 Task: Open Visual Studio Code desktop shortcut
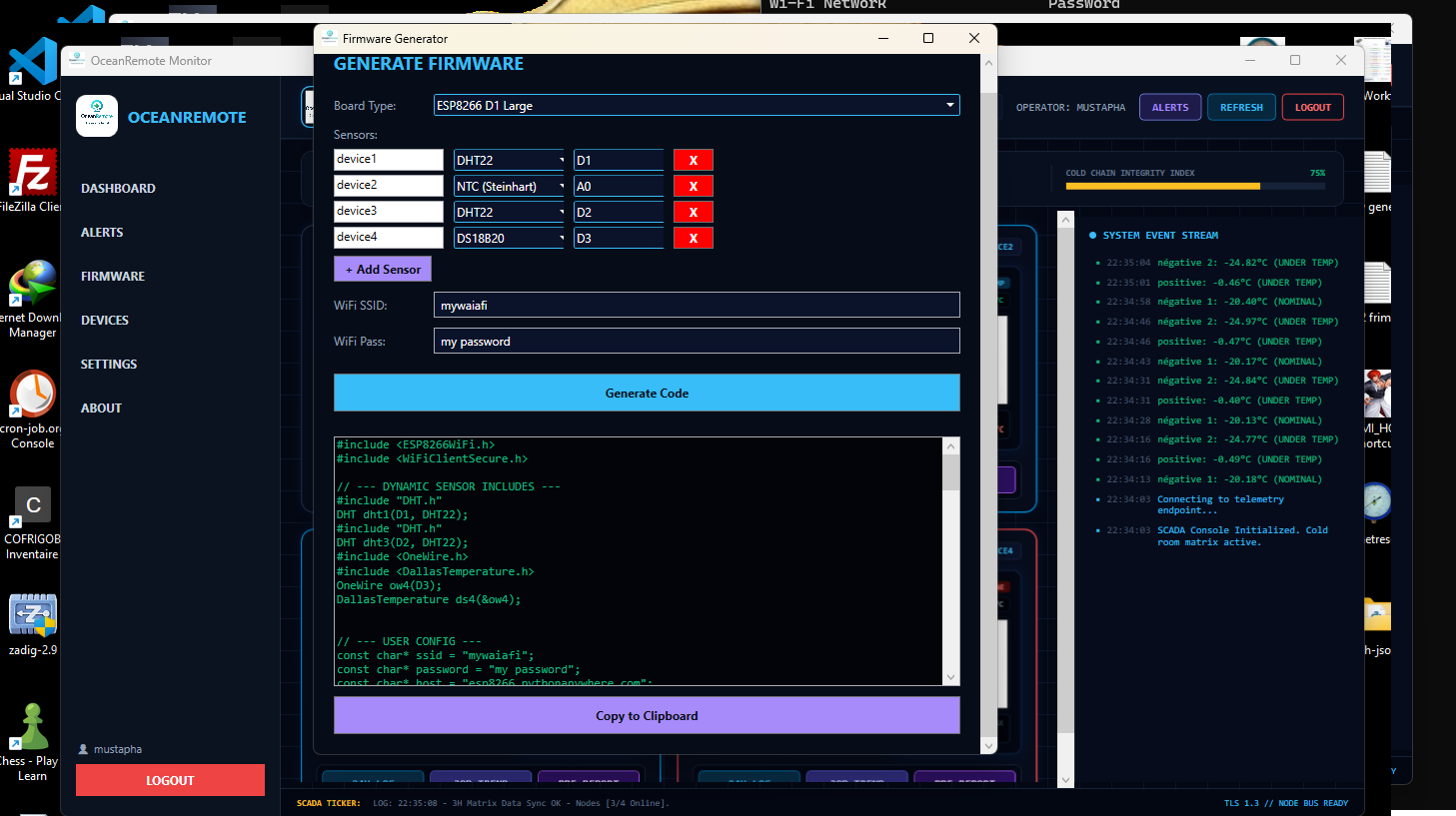tap(33, 67)
